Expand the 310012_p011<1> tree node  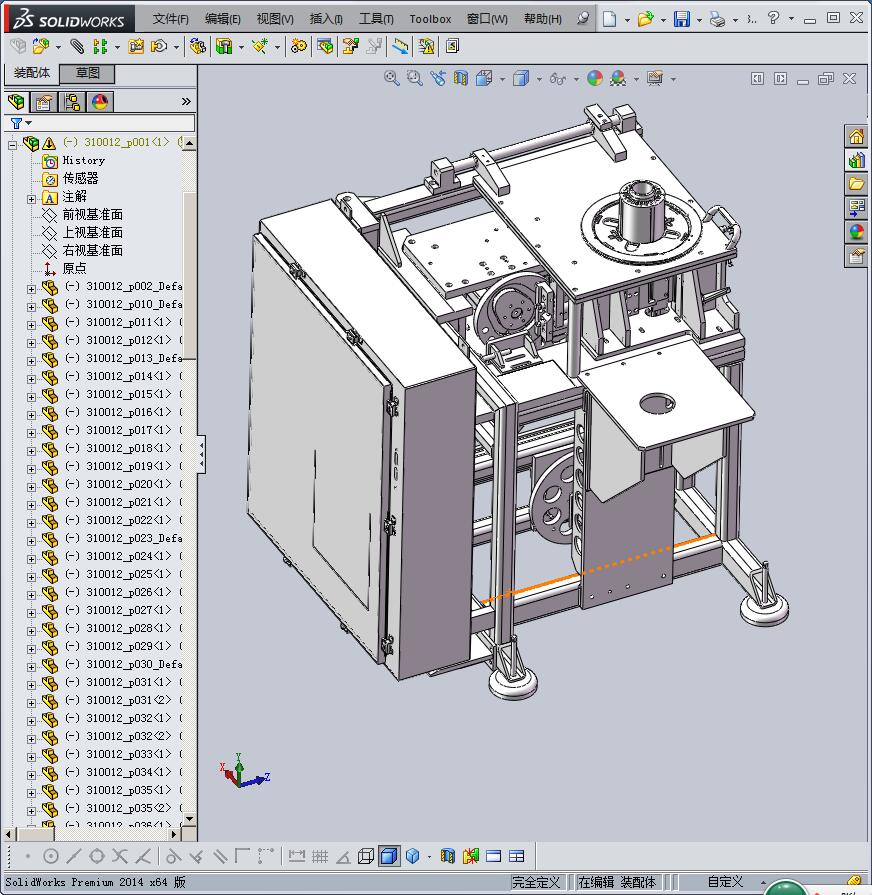pyautogui.click(x=31, y=323)
